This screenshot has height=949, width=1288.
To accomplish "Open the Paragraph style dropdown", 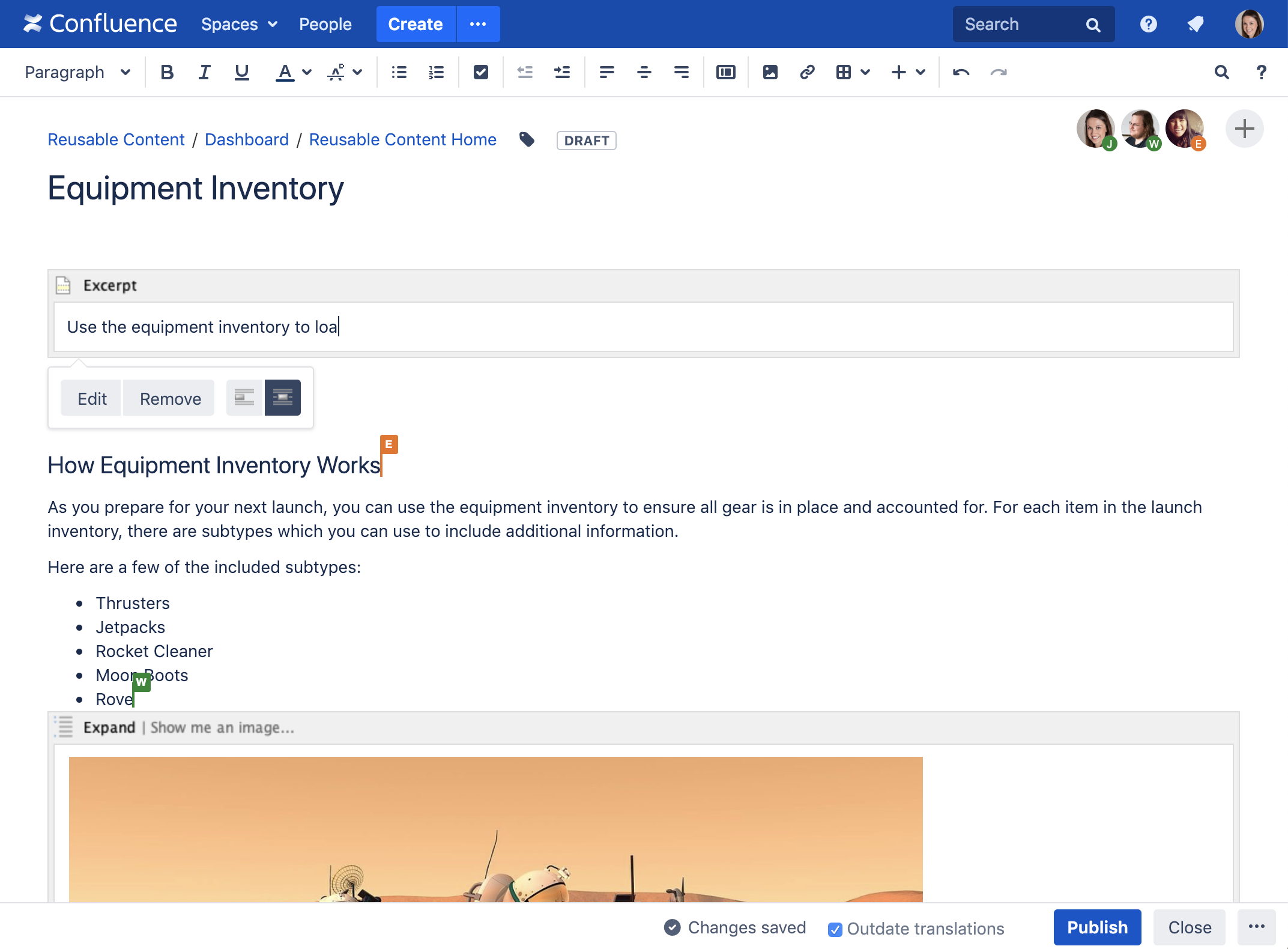I will 77,73.
